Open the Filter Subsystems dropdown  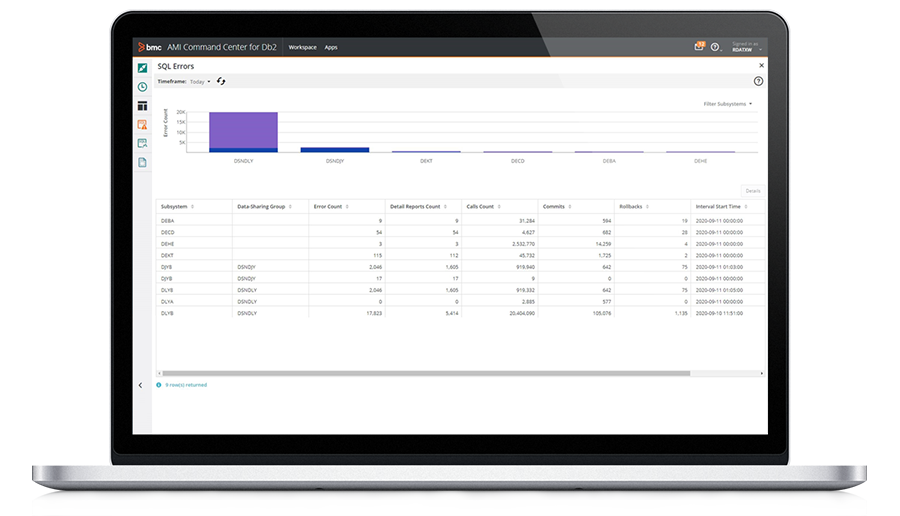(727, 104)
